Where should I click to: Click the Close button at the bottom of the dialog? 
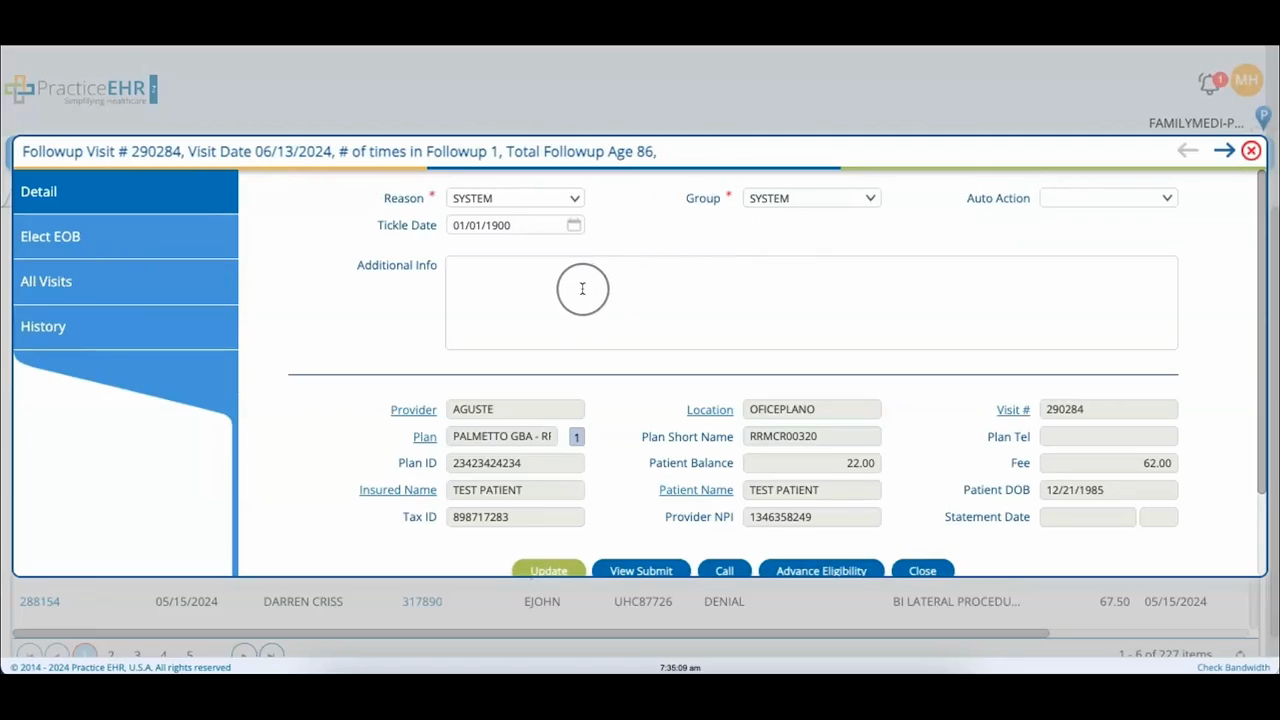[922, 569]
